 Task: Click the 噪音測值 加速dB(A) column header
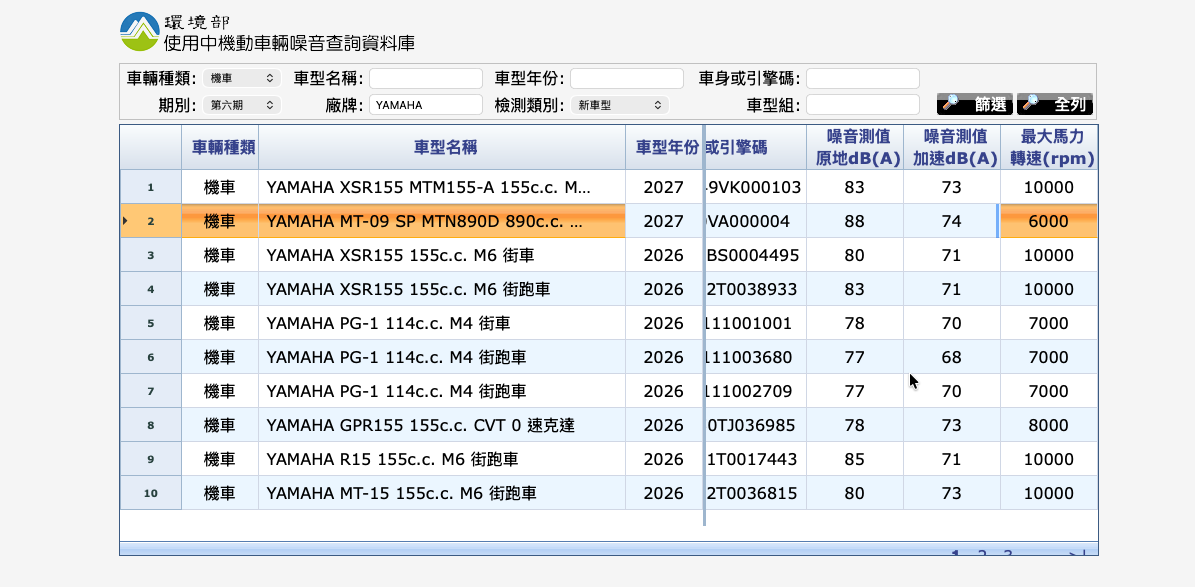point(951,147)
